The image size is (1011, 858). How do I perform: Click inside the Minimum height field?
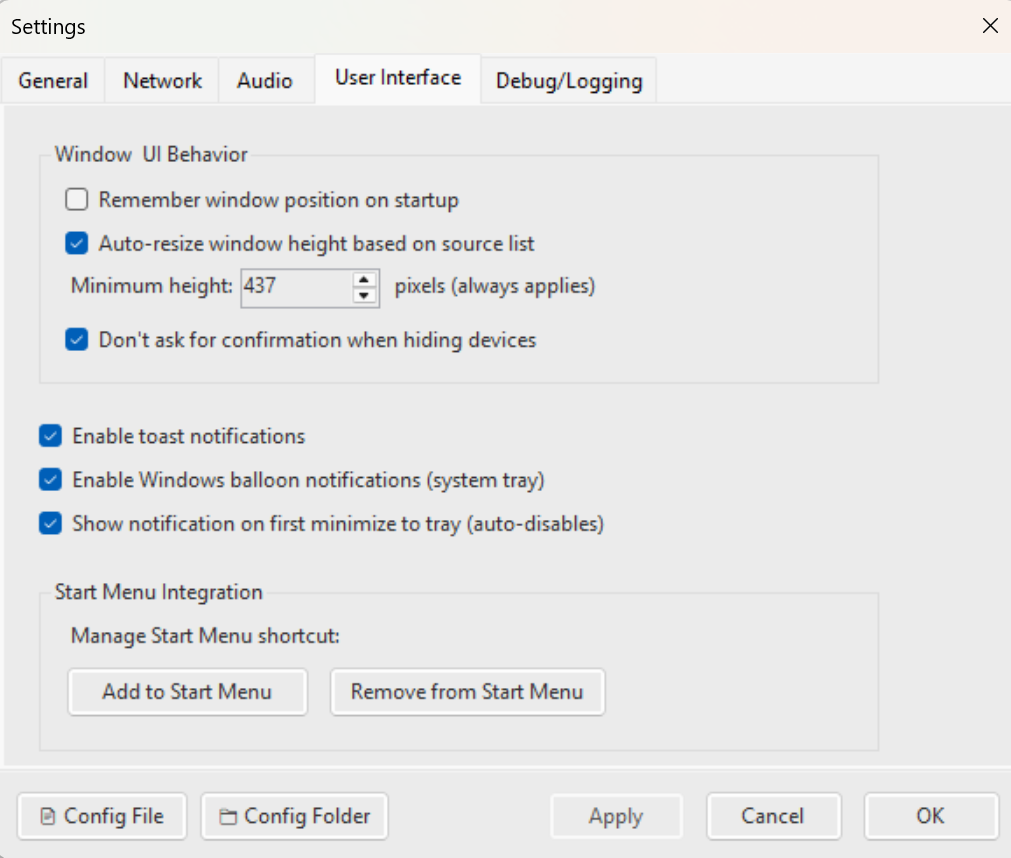click(295, 287)
